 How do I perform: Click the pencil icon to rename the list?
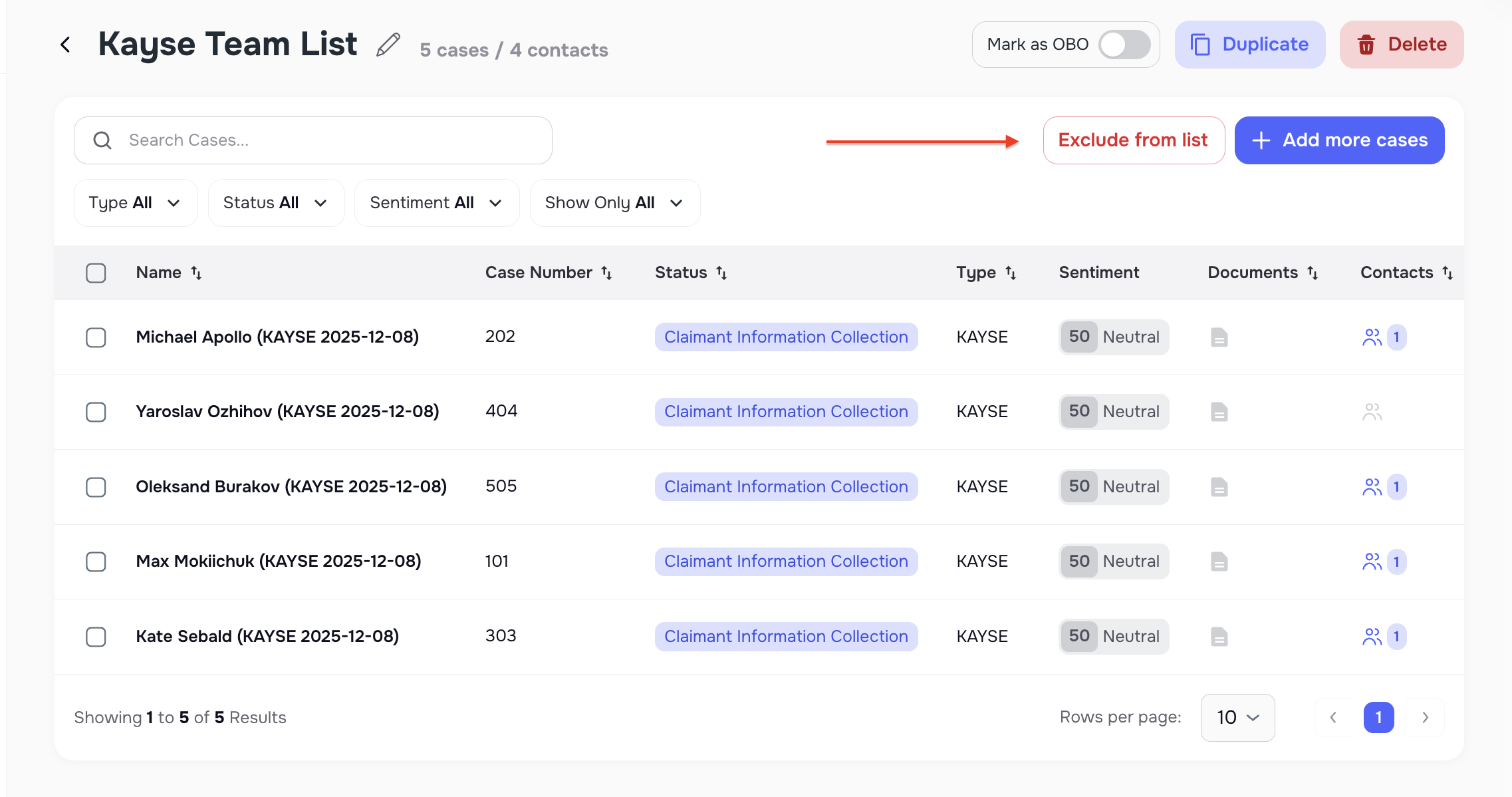coord(388,44)
